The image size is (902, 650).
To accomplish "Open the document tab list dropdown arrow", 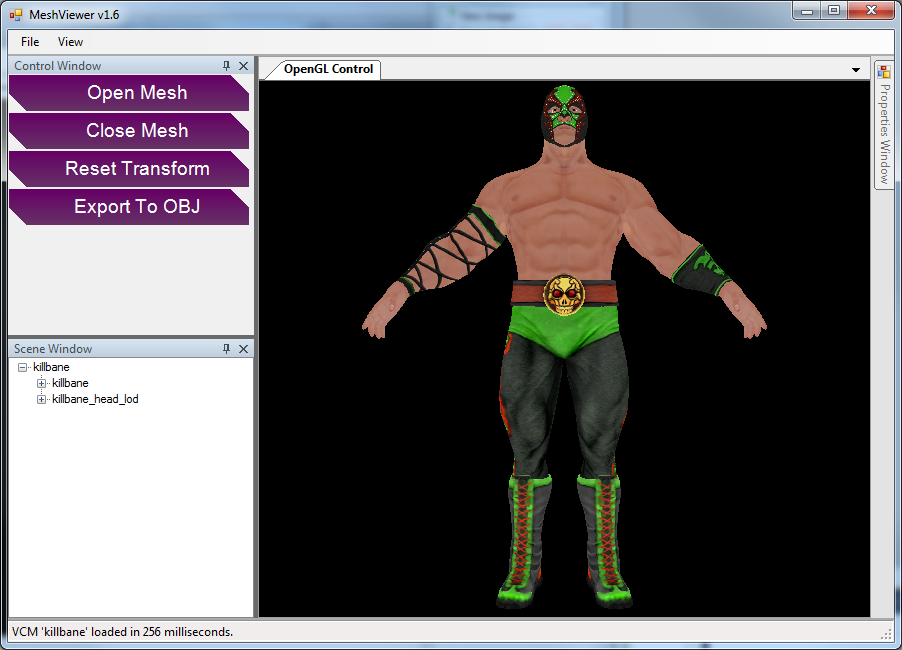I will (x=856, y=70).
